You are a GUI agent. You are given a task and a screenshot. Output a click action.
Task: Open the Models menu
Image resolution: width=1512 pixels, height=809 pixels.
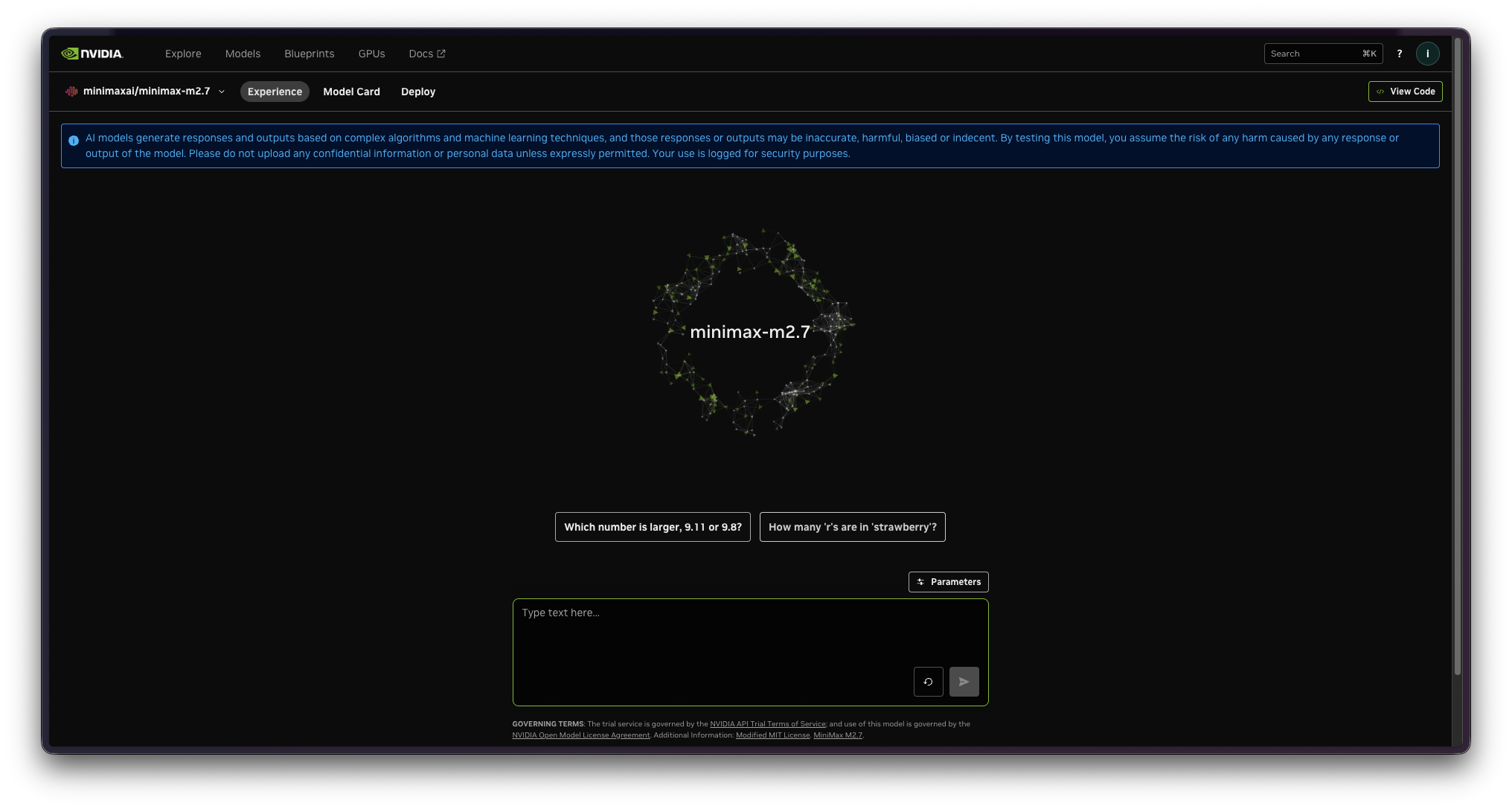(243, 54)
